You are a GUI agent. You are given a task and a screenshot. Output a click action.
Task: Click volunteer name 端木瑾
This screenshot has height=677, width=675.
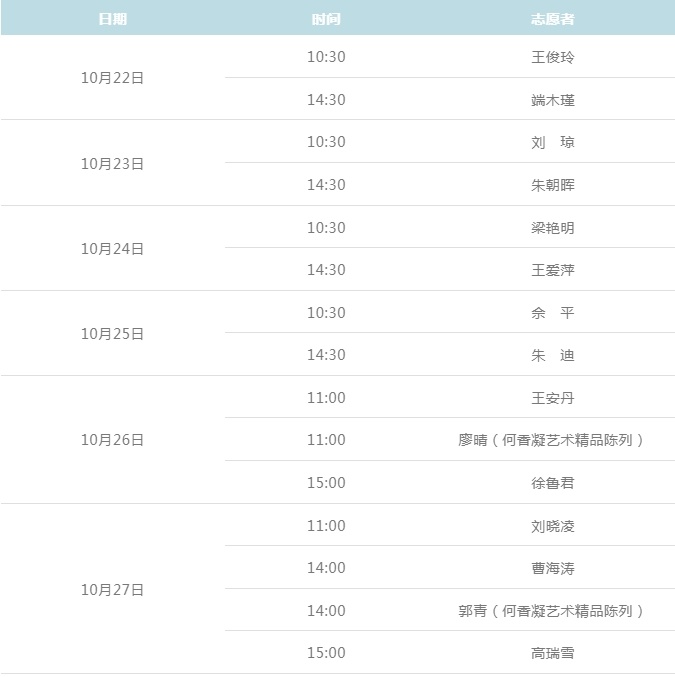tap(552, 100)
